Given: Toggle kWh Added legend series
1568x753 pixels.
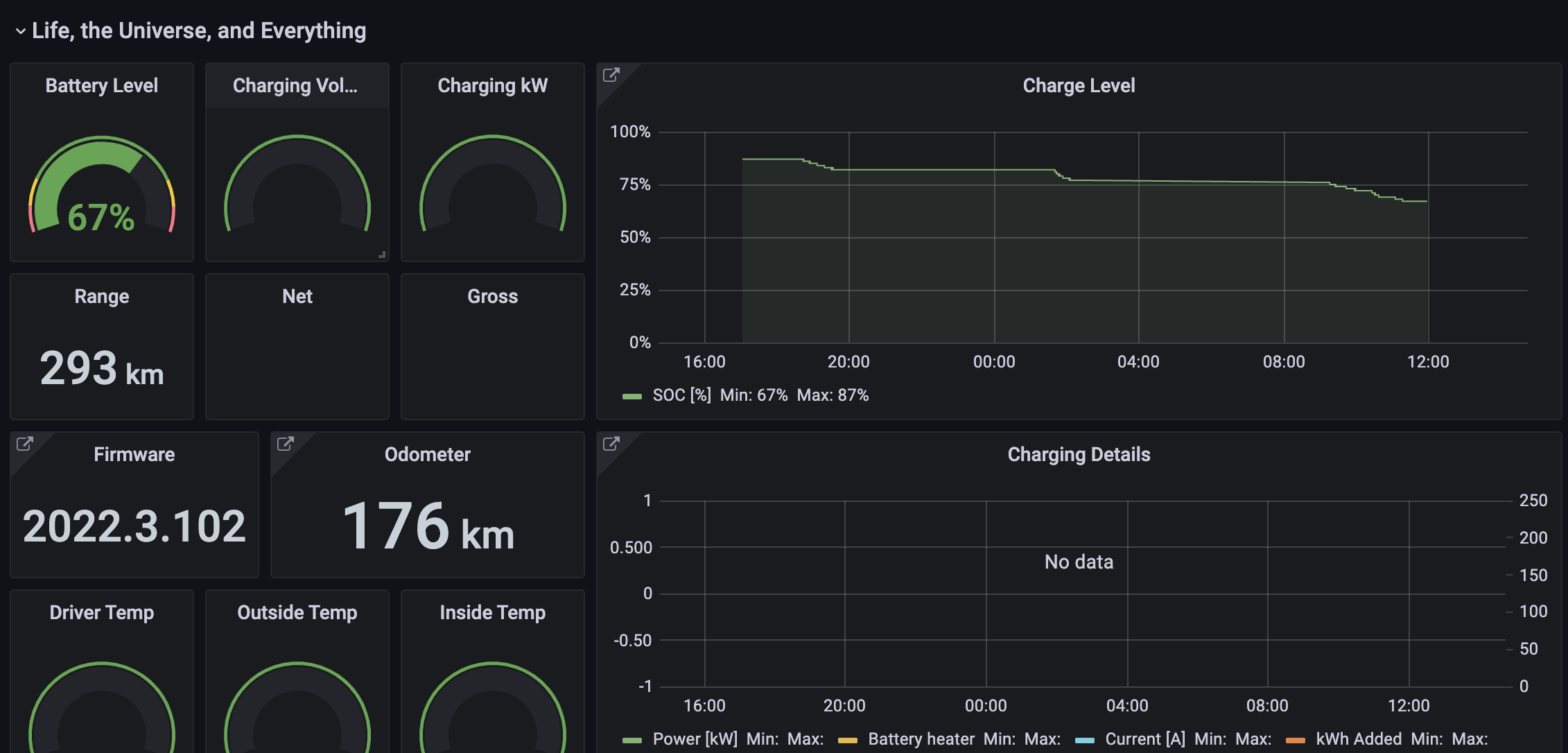Looking at the screenshot, I should [1358, 739].
